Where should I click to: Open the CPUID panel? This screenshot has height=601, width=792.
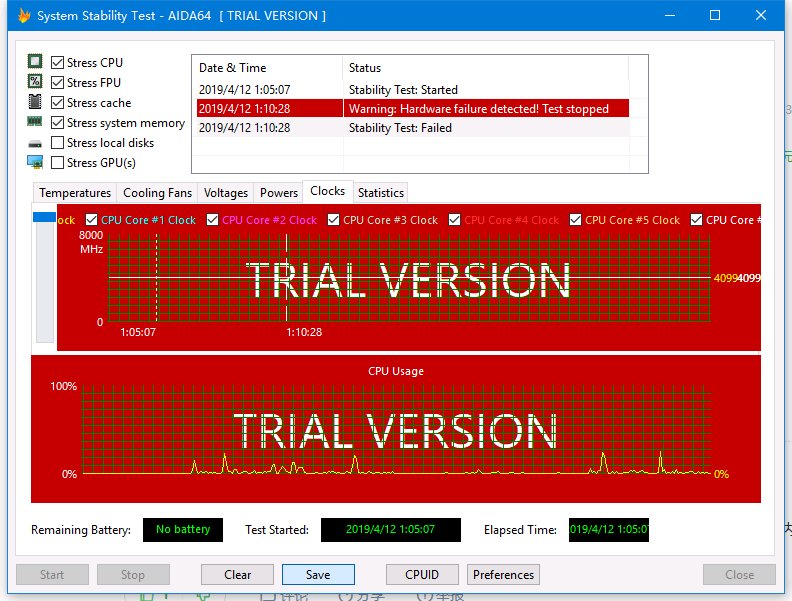(x=422, y=575)
